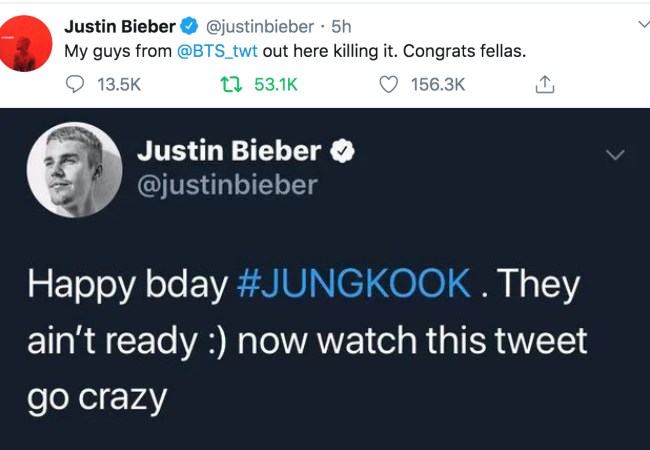Open the #JUNGKOOK hashtag link
Viewport: 650px width, 450px height.
click(354, 284)
